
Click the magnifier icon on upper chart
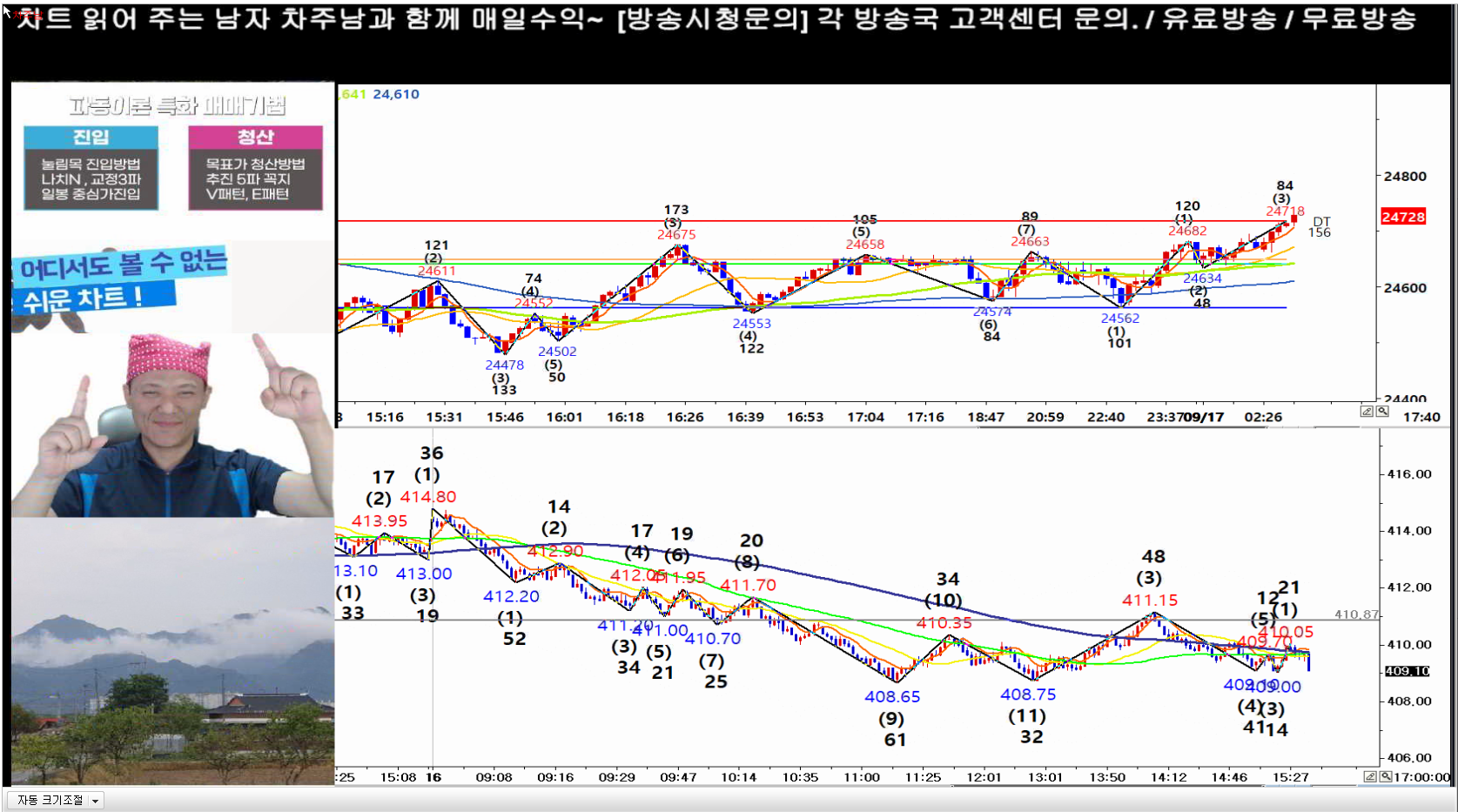[1382, 412]
